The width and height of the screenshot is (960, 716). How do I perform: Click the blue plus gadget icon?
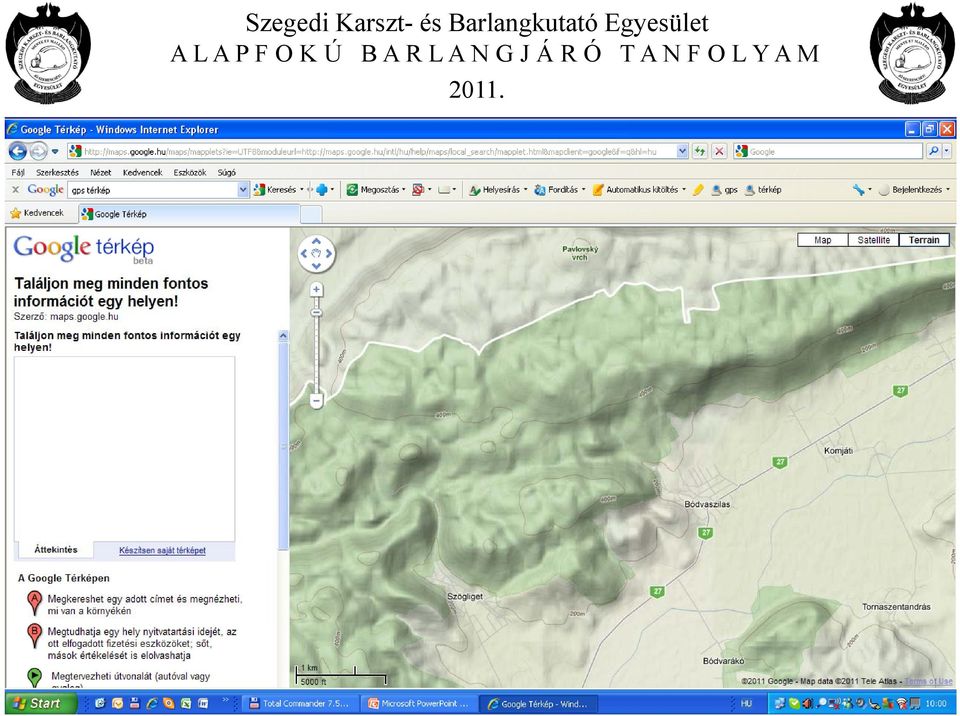pyautogui.click(x=322, y=190)
